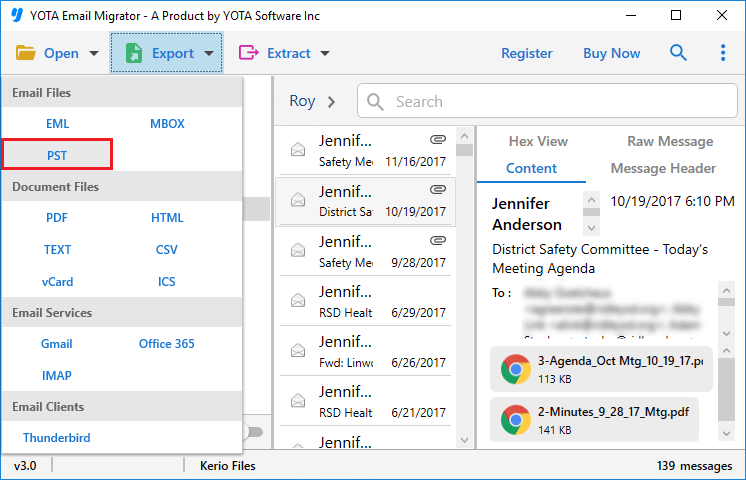Switch to Message Header tab

[x=663, y=168]
